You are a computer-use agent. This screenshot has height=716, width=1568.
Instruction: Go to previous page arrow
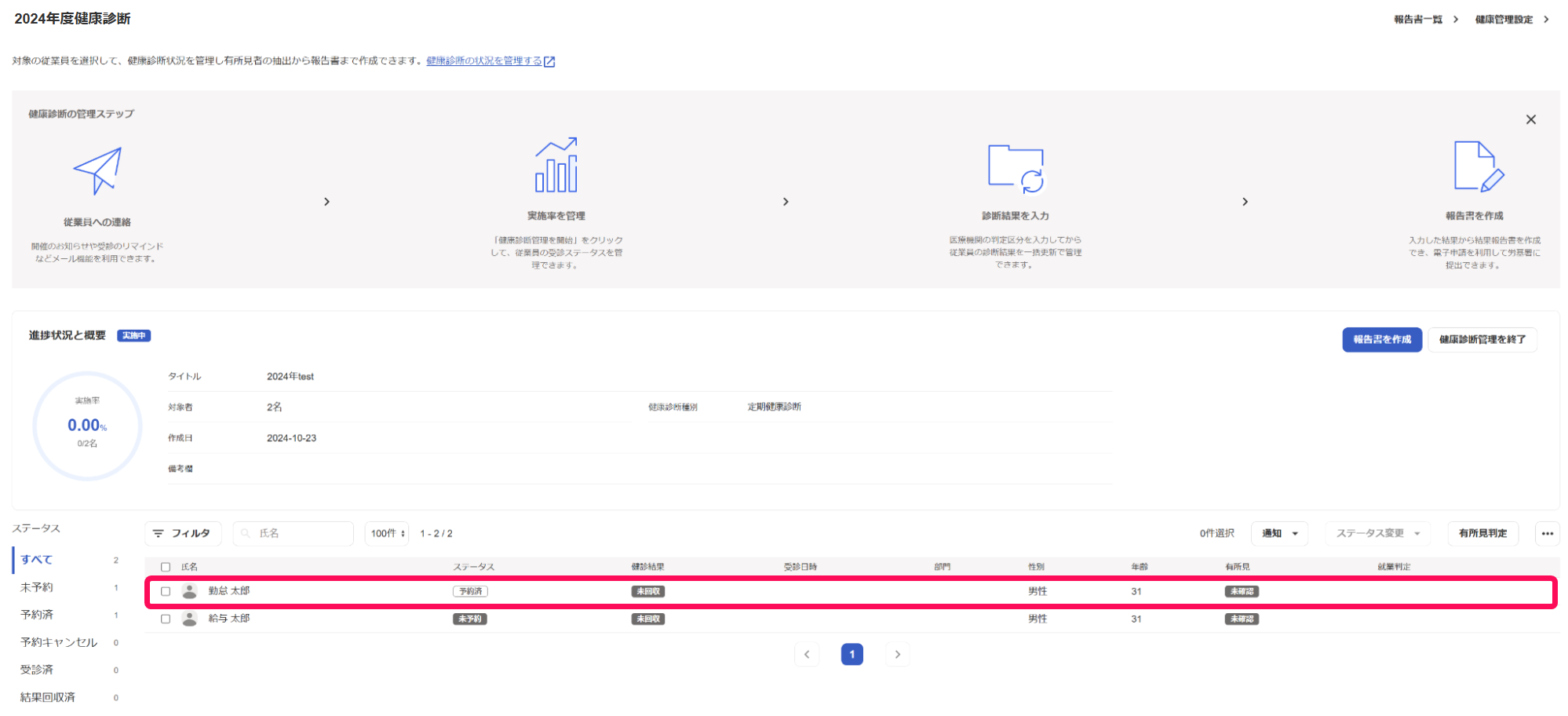click(807, 654)
